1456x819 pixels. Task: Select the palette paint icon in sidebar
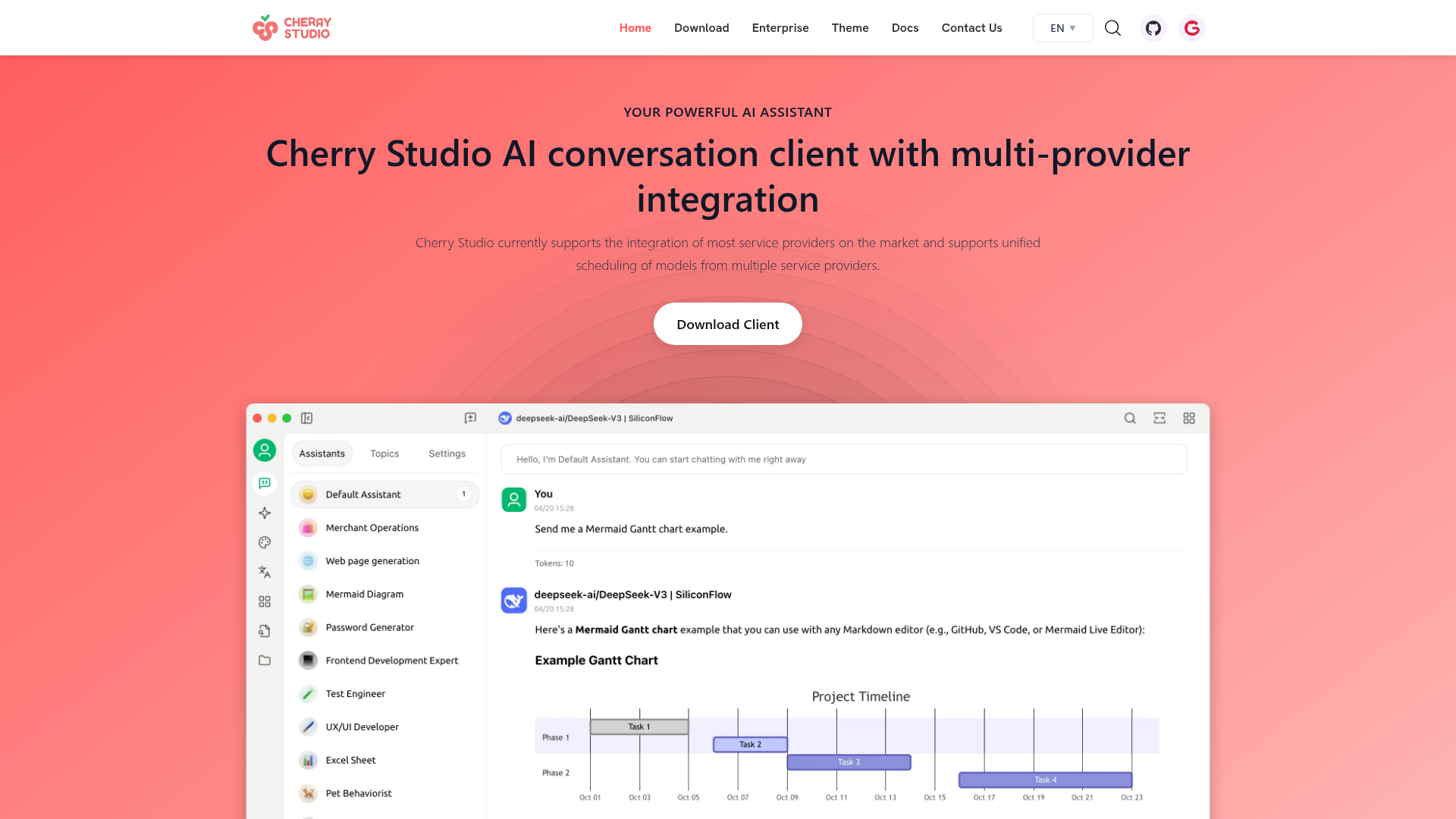pos(265,542)
